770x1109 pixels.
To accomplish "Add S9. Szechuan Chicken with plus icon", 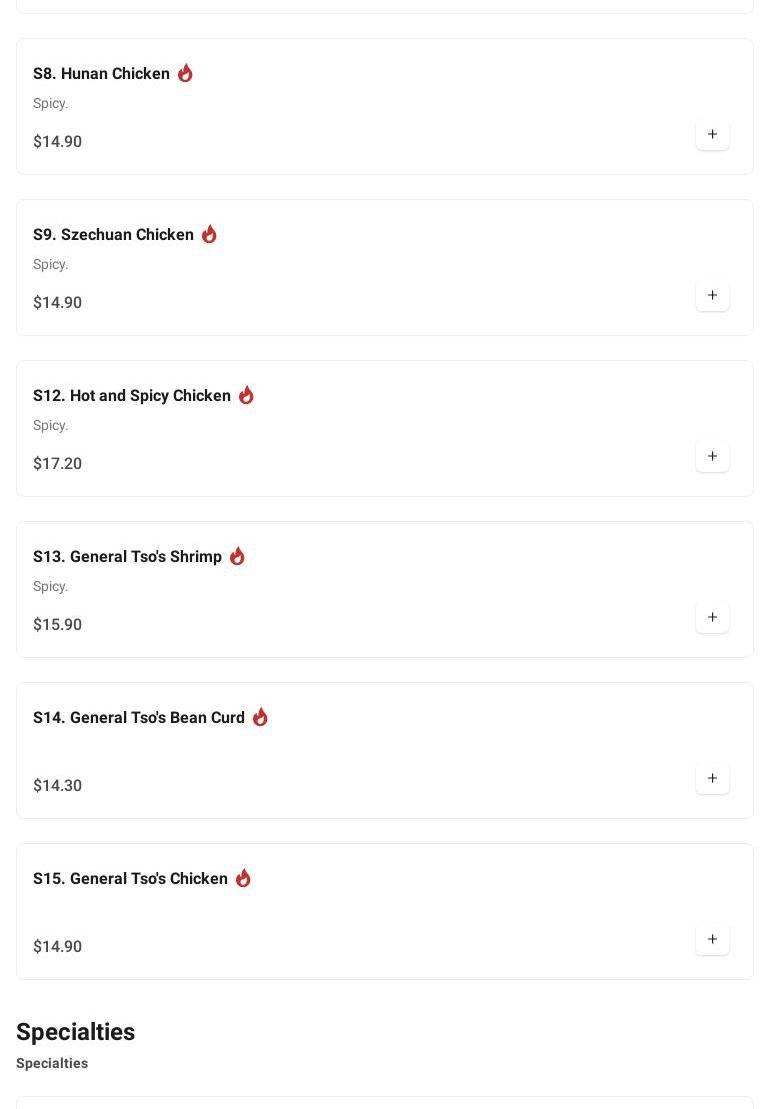I will point(712,296).
